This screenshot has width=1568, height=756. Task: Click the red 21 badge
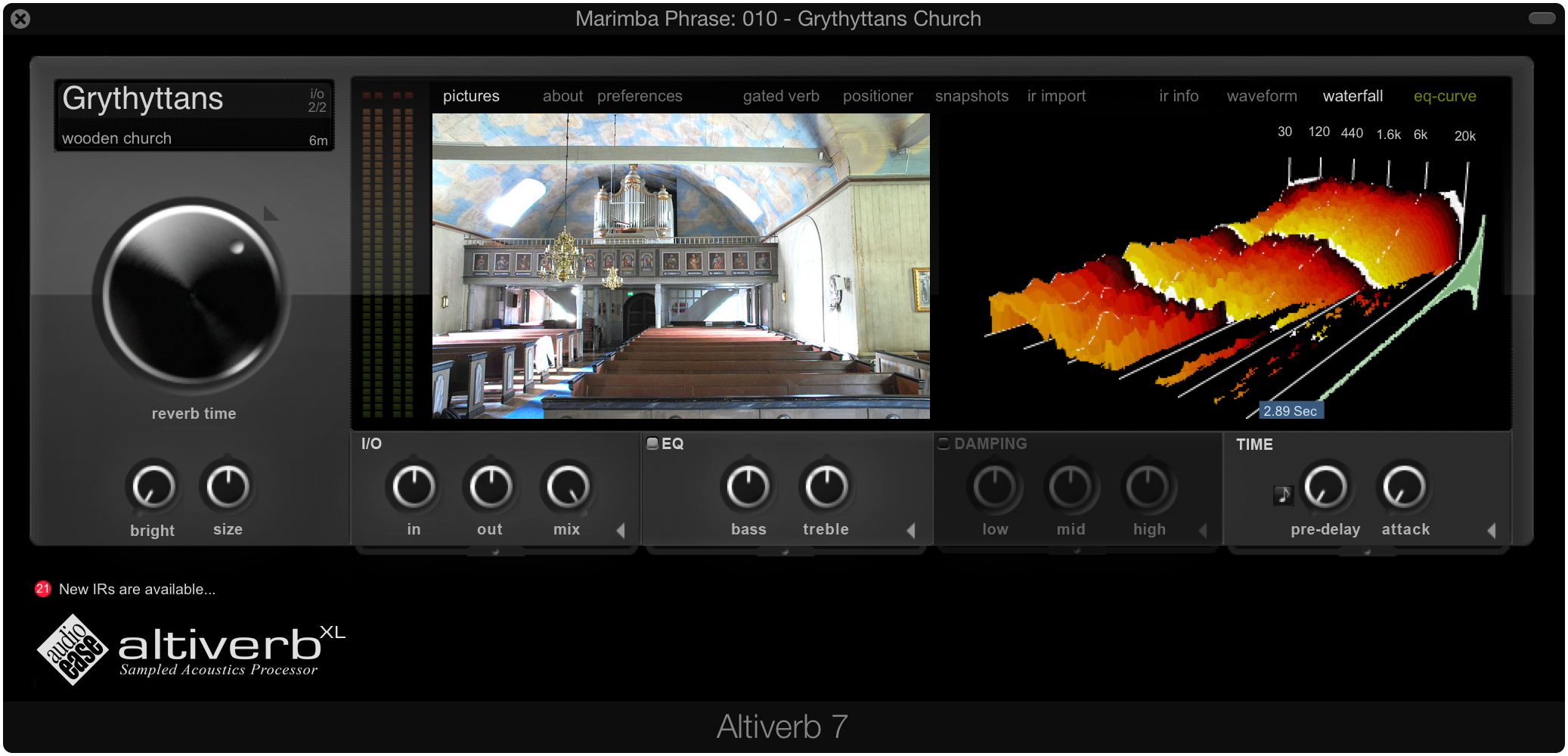42,589
